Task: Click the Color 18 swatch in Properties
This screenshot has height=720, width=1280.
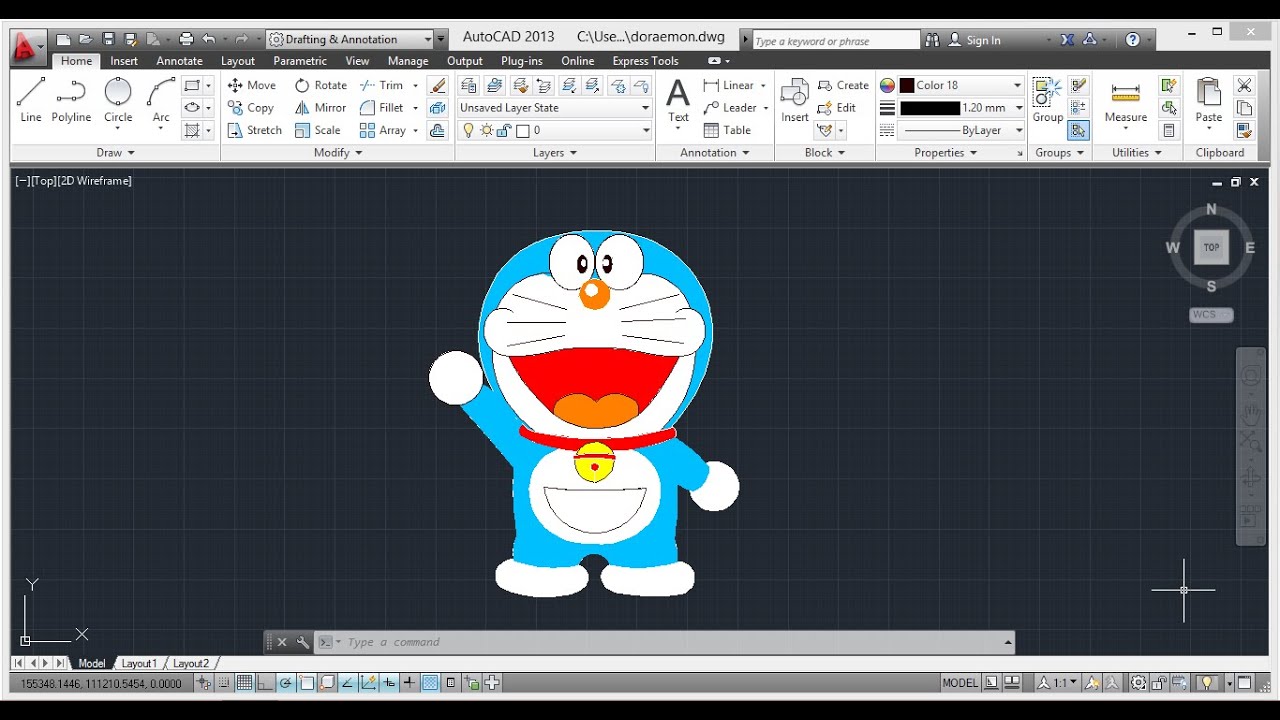Action: [x=907, y=85]
